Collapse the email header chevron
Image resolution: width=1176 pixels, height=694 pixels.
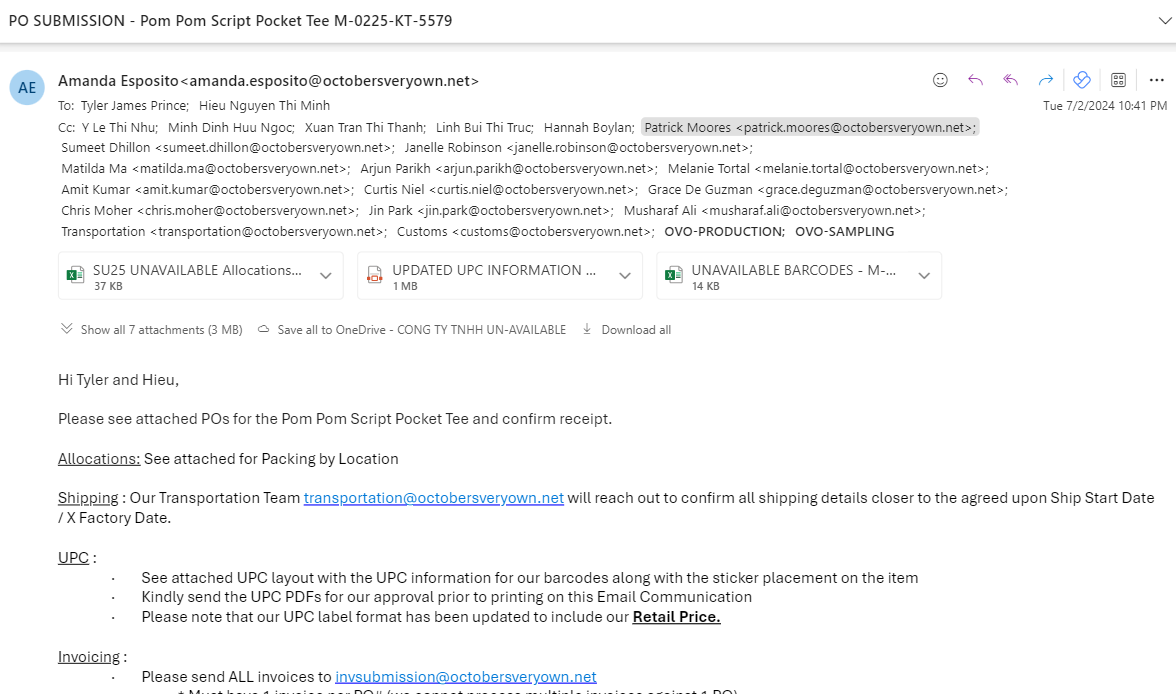click(x=1164, y=20)
